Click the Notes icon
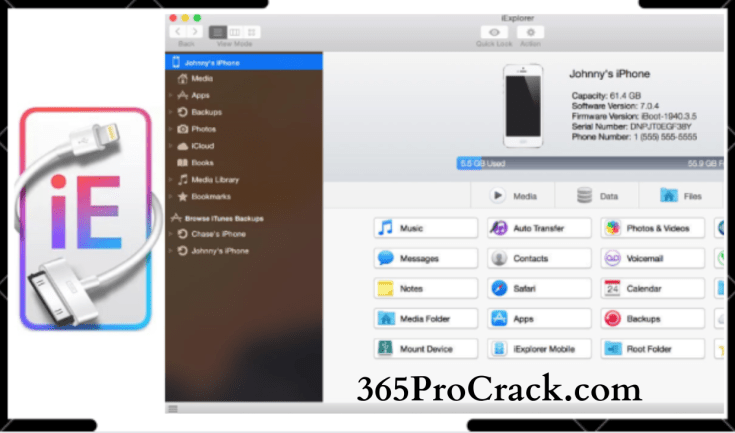 386,289
